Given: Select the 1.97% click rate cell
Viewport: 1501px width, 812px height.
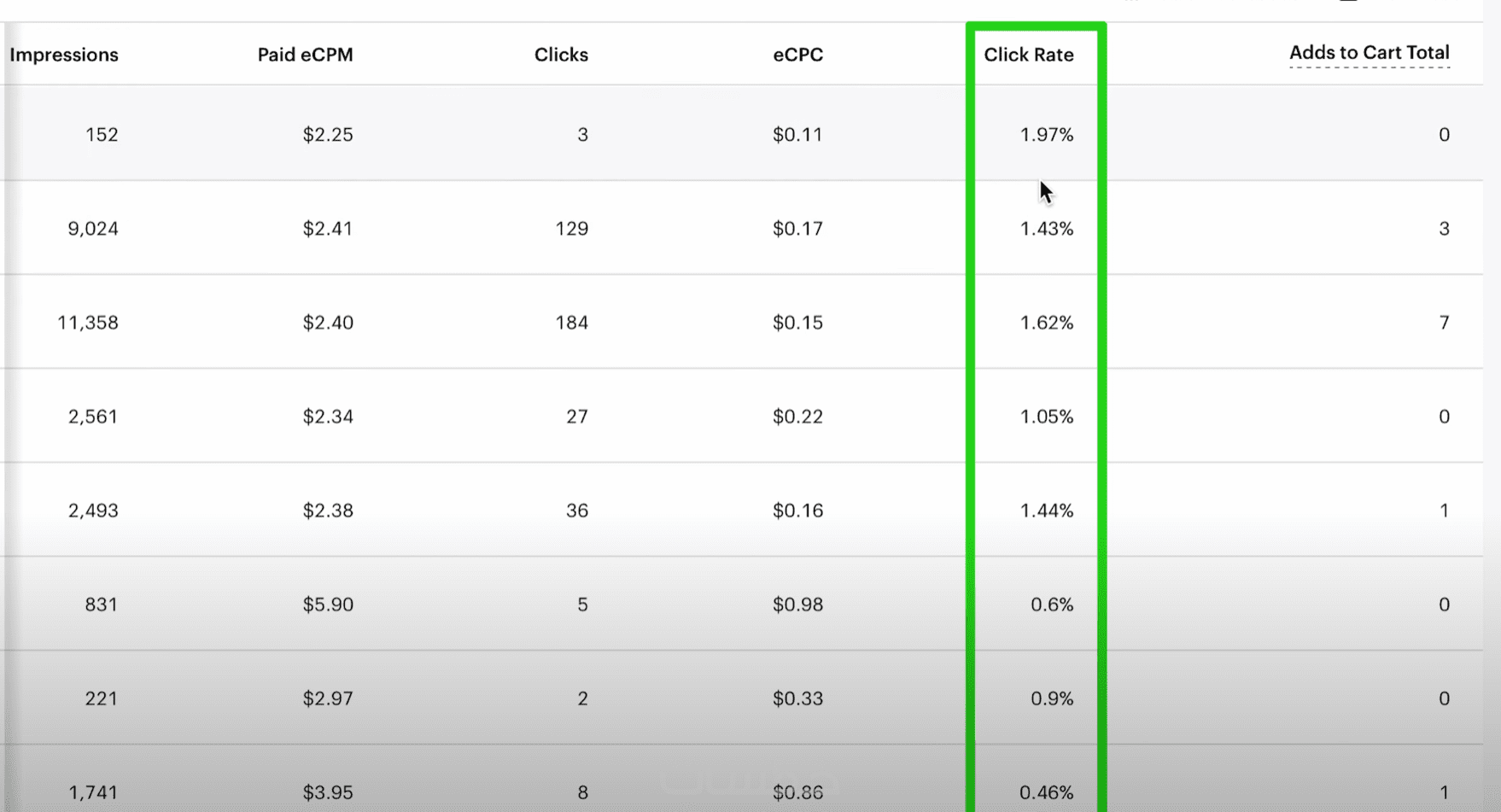Looking at the screenshot, I should pos(1046,135).
